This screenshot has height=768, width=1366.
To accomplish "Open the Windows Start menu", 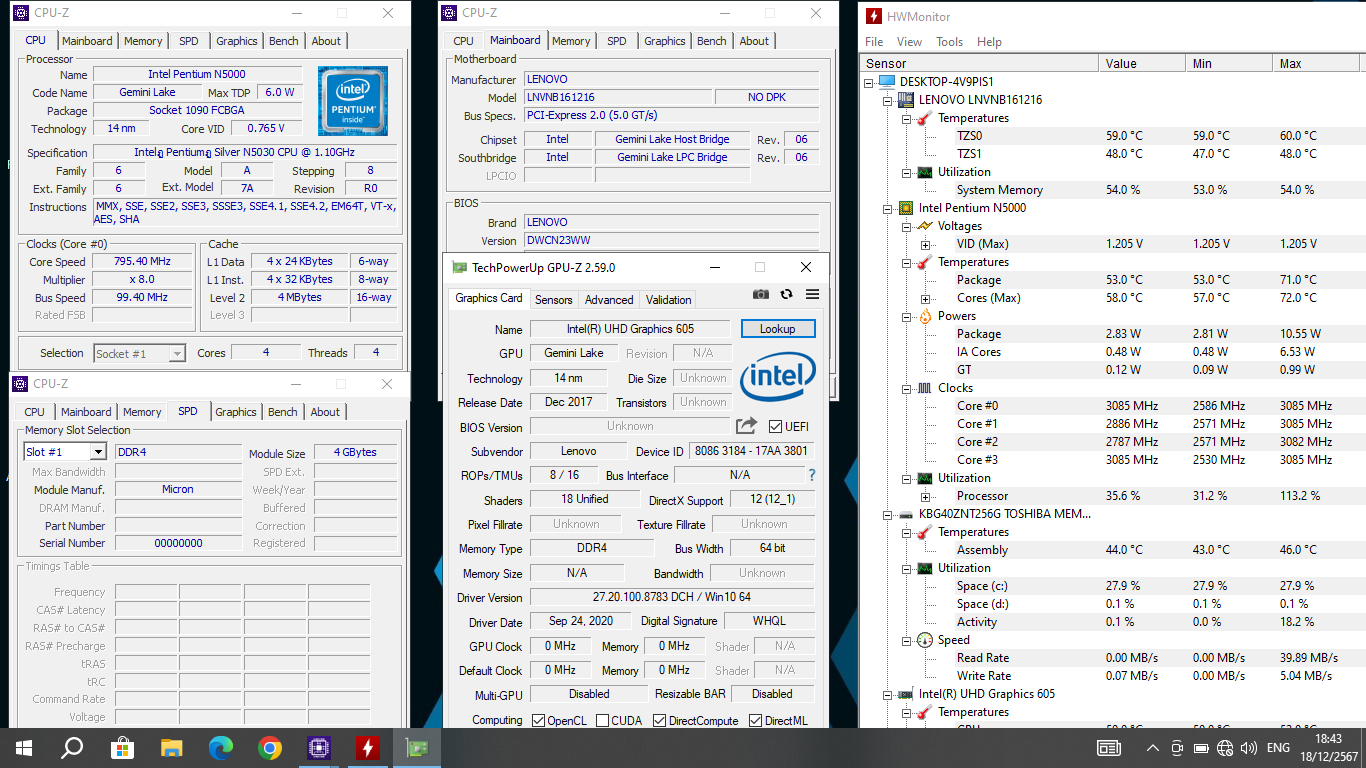I will click(x=24, y=748).
